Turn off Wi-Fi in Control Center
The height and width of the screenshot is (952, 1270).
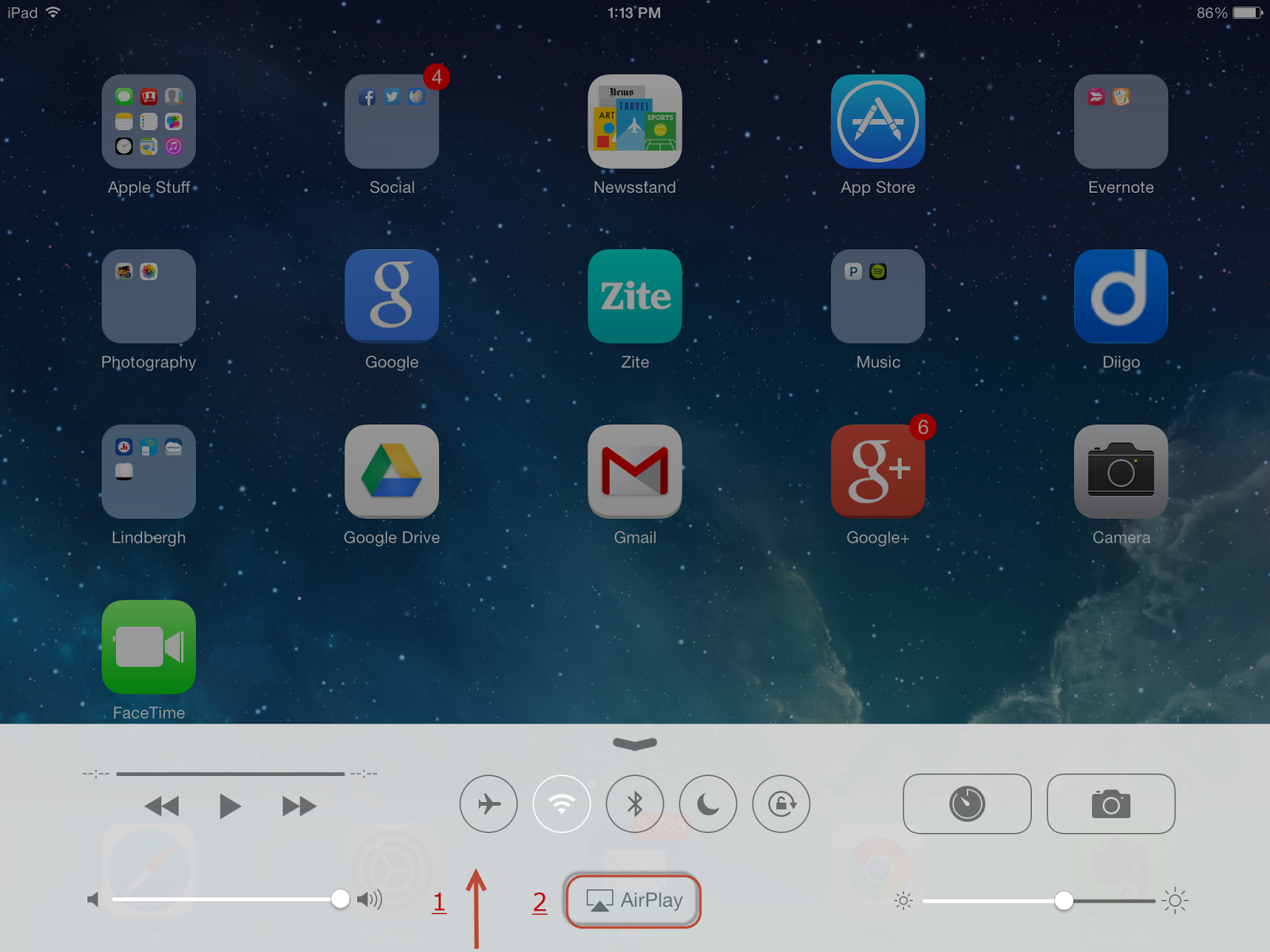562,804
